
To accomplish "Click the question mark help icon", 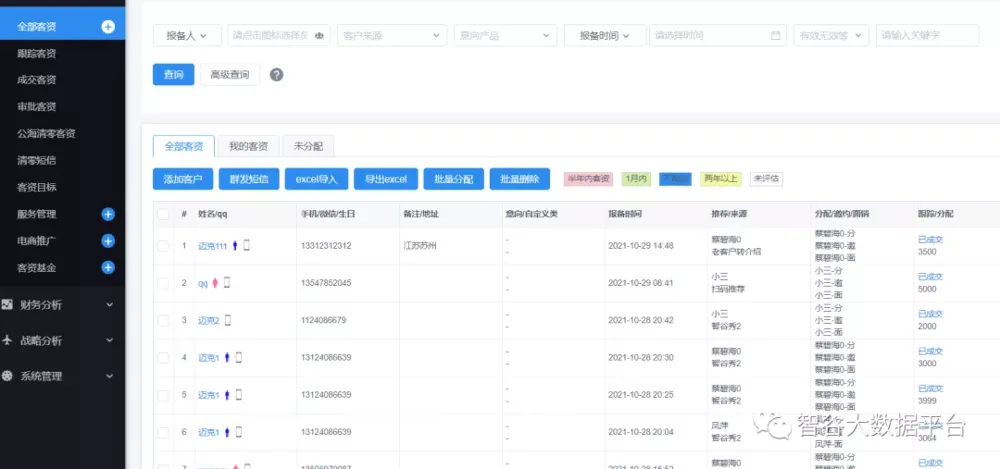I will click(276, 75).
